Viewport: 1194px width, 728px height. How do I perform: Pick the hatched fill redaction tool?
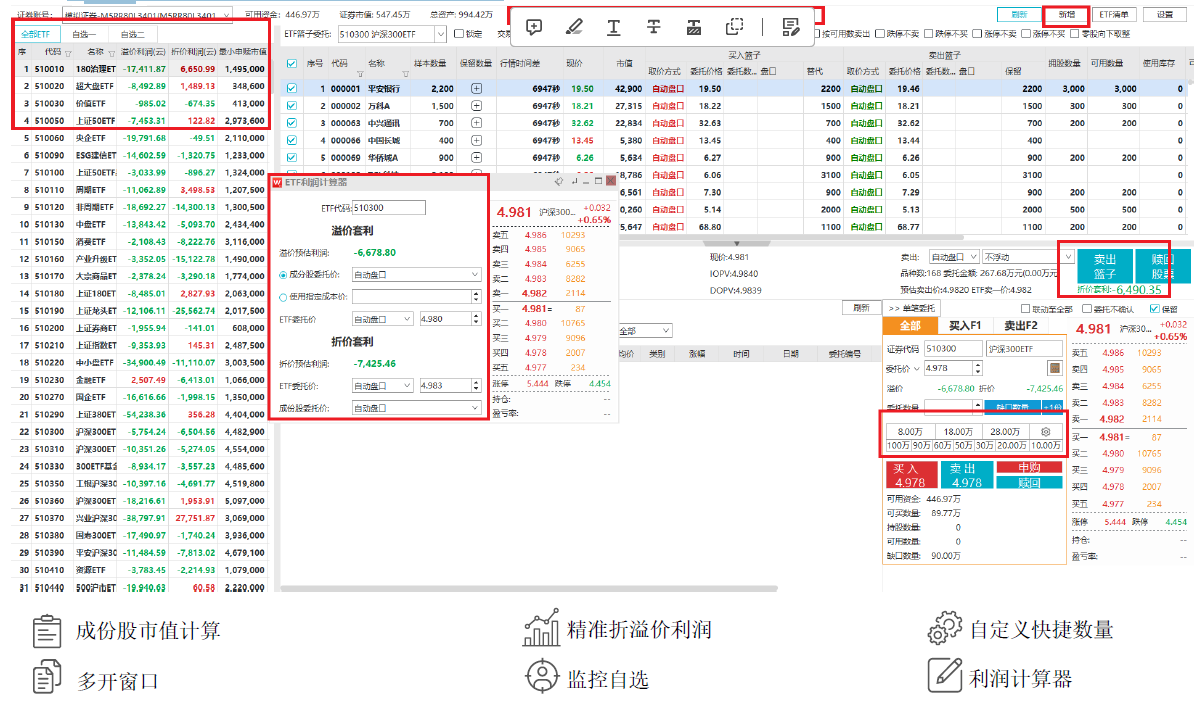694,27
